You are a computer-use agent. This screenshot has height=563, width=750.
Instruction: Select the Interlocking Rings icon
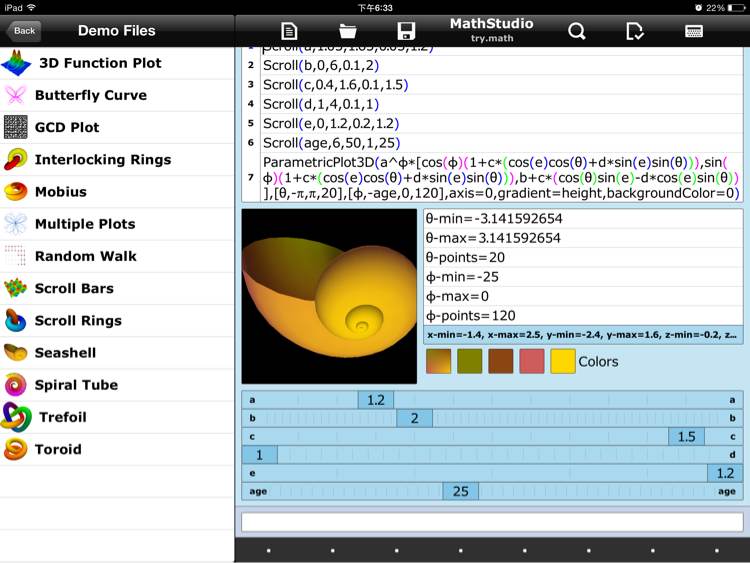(16, 159)
